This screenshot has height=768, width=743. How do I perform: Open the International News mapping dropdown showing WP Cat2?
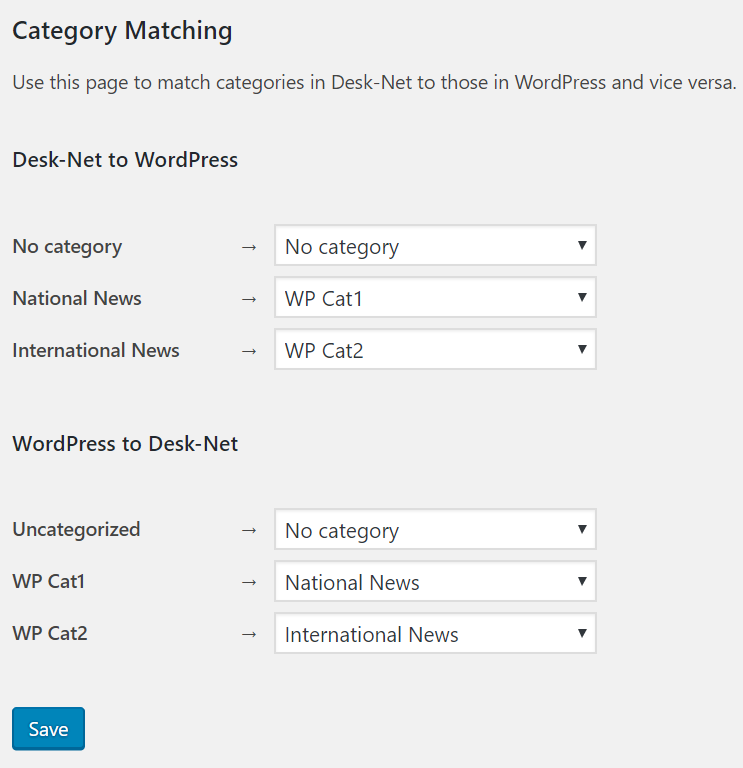435,349
